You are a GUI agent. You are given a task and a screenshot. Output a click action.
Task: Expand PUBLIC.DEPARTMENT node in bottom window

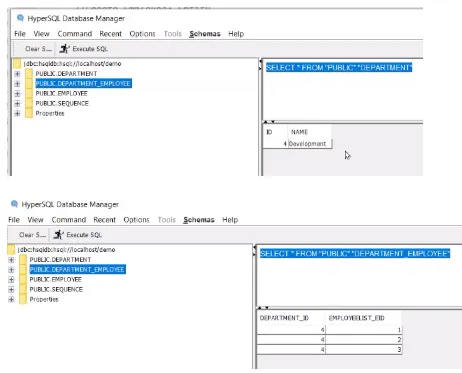[x=11, y=260]
